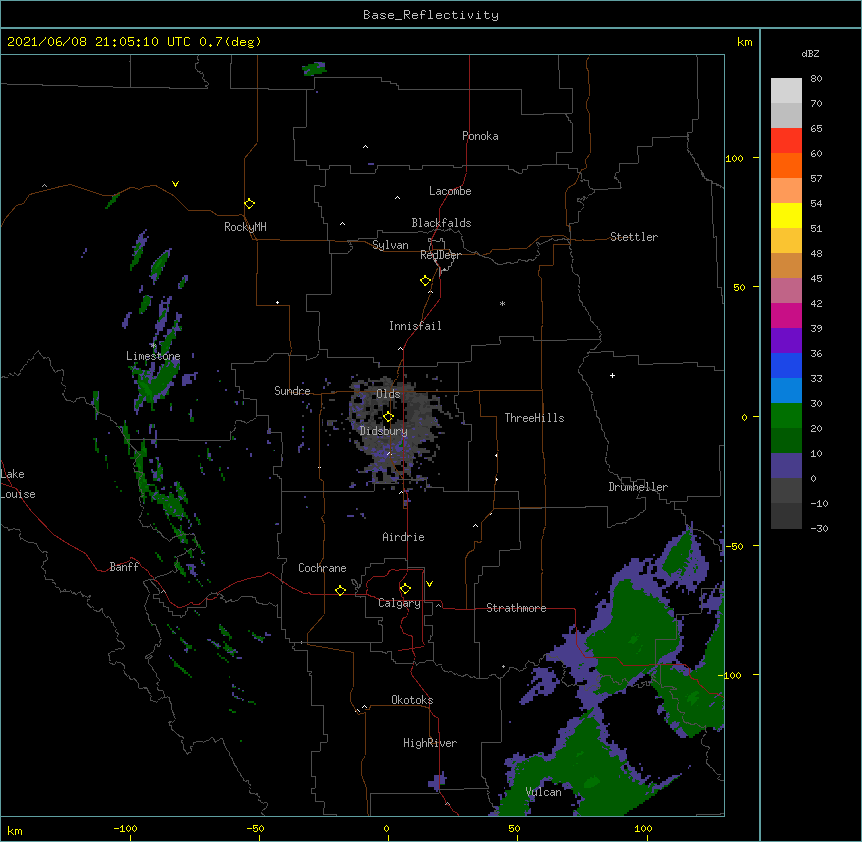Click the Lake Louise label
862x842 pixels.
click(x=18, y=484)
